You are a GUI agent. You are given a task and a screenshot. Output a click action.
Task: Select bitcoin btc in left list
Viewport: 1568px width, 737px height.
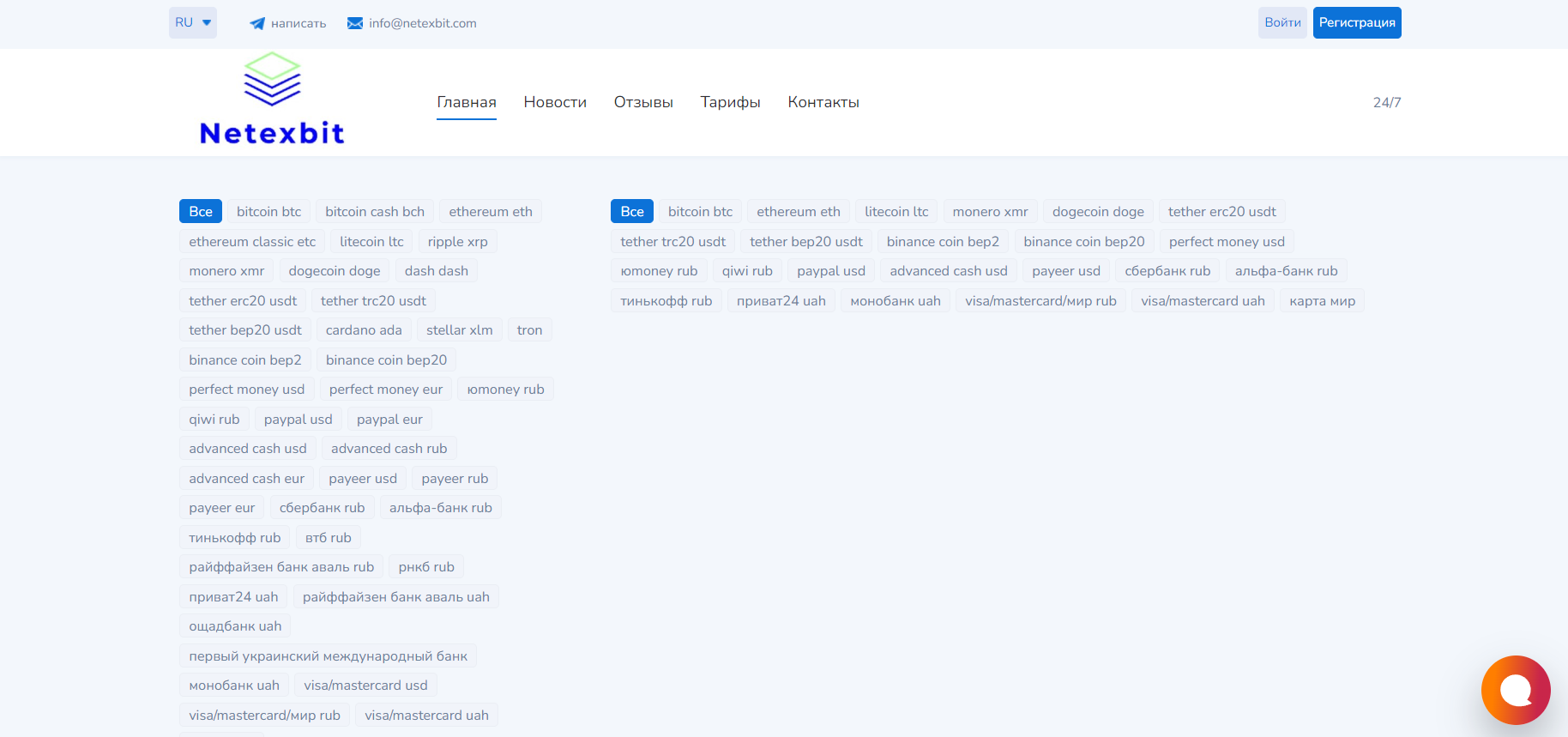pos(269,212)
